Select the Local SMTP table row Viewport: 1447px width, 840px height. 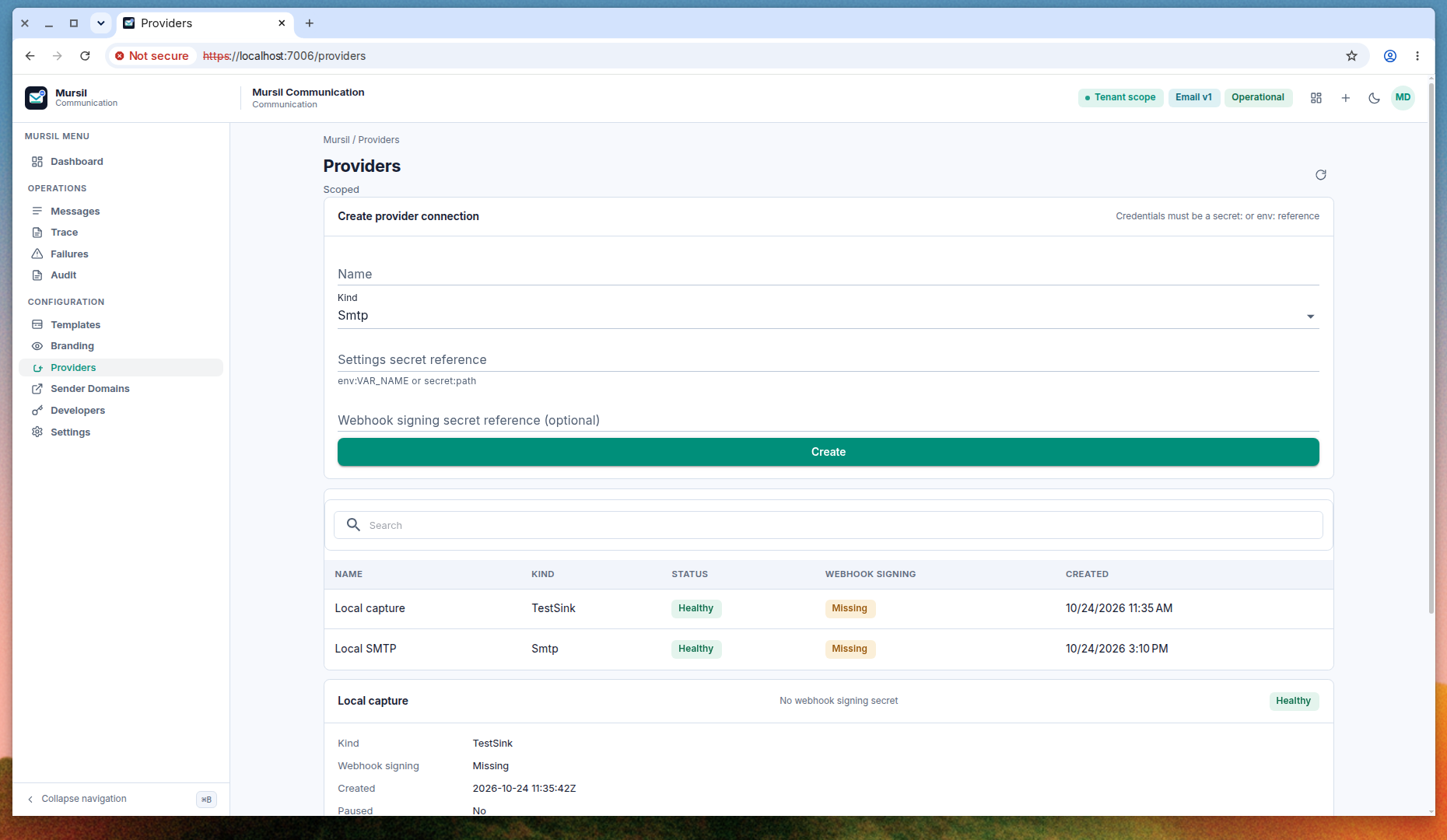(x=828, y=649)
